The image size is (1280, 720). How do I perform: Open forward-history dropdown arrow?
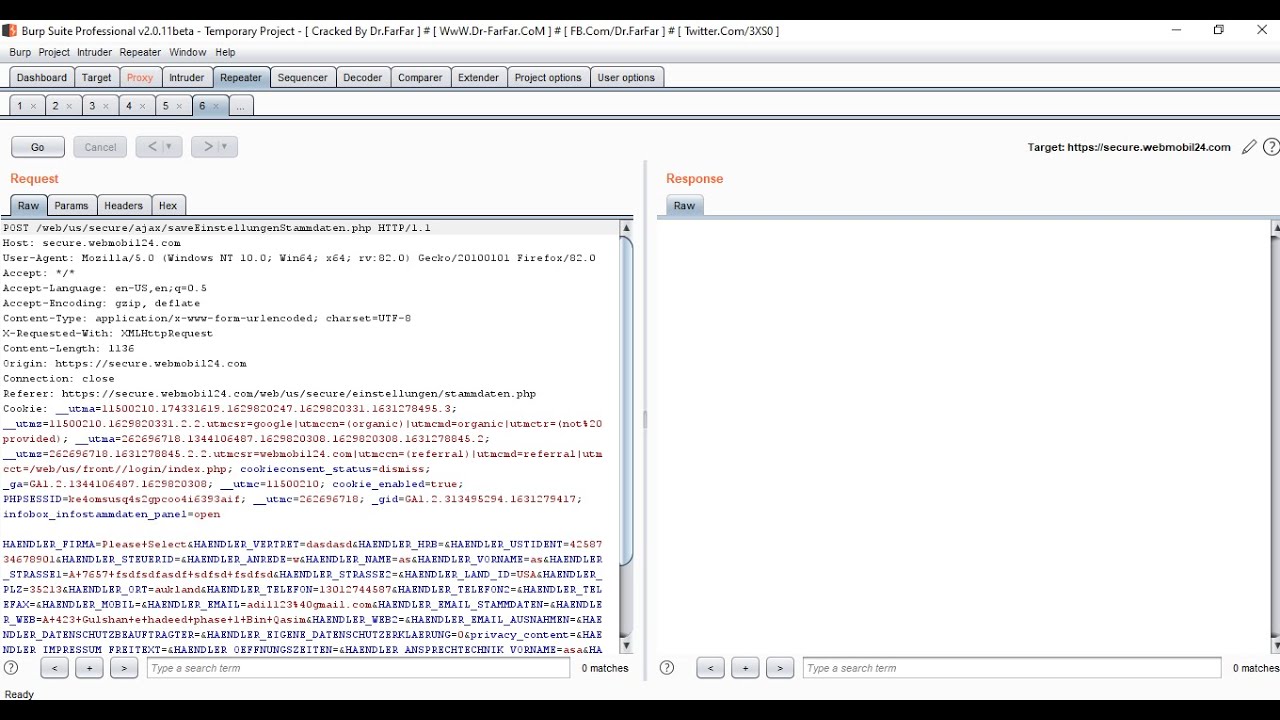[225, 147]
